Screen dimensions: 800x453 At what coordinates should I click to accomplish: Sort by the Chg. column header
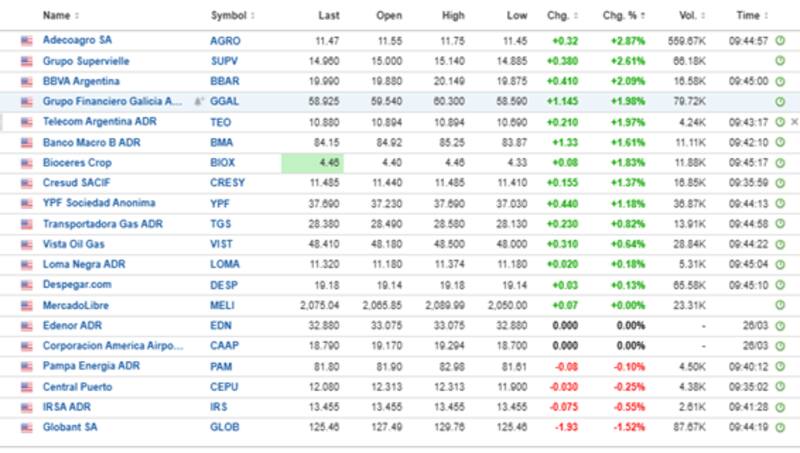pos(561,16)
